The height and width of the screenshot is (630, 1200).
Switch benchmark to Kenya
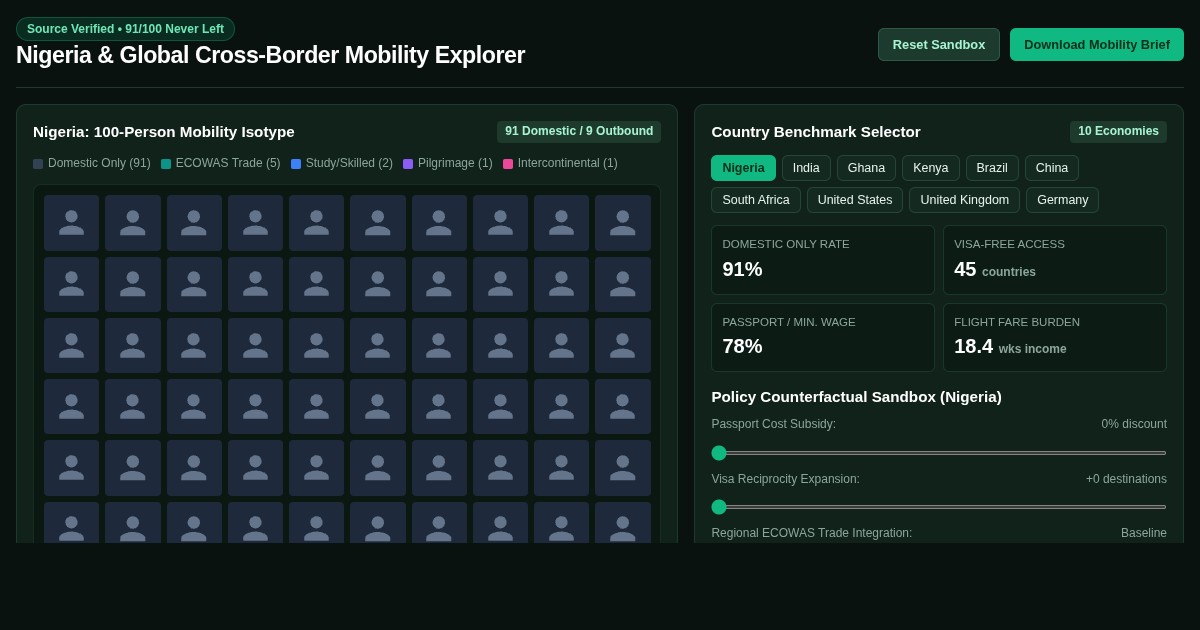tap(931, 168)
